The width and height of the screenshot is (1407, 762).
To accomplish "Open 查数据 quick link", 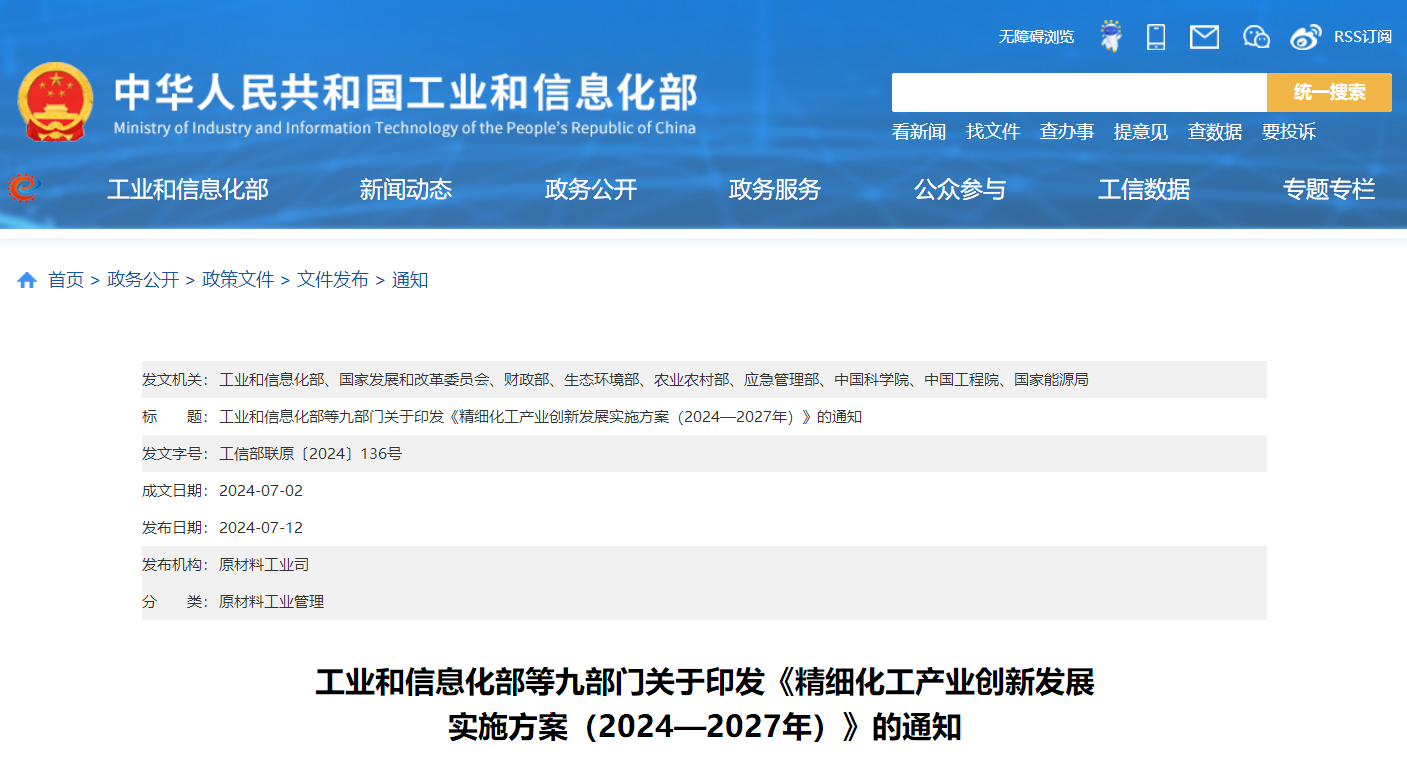I will click(x=1215, y=132).
